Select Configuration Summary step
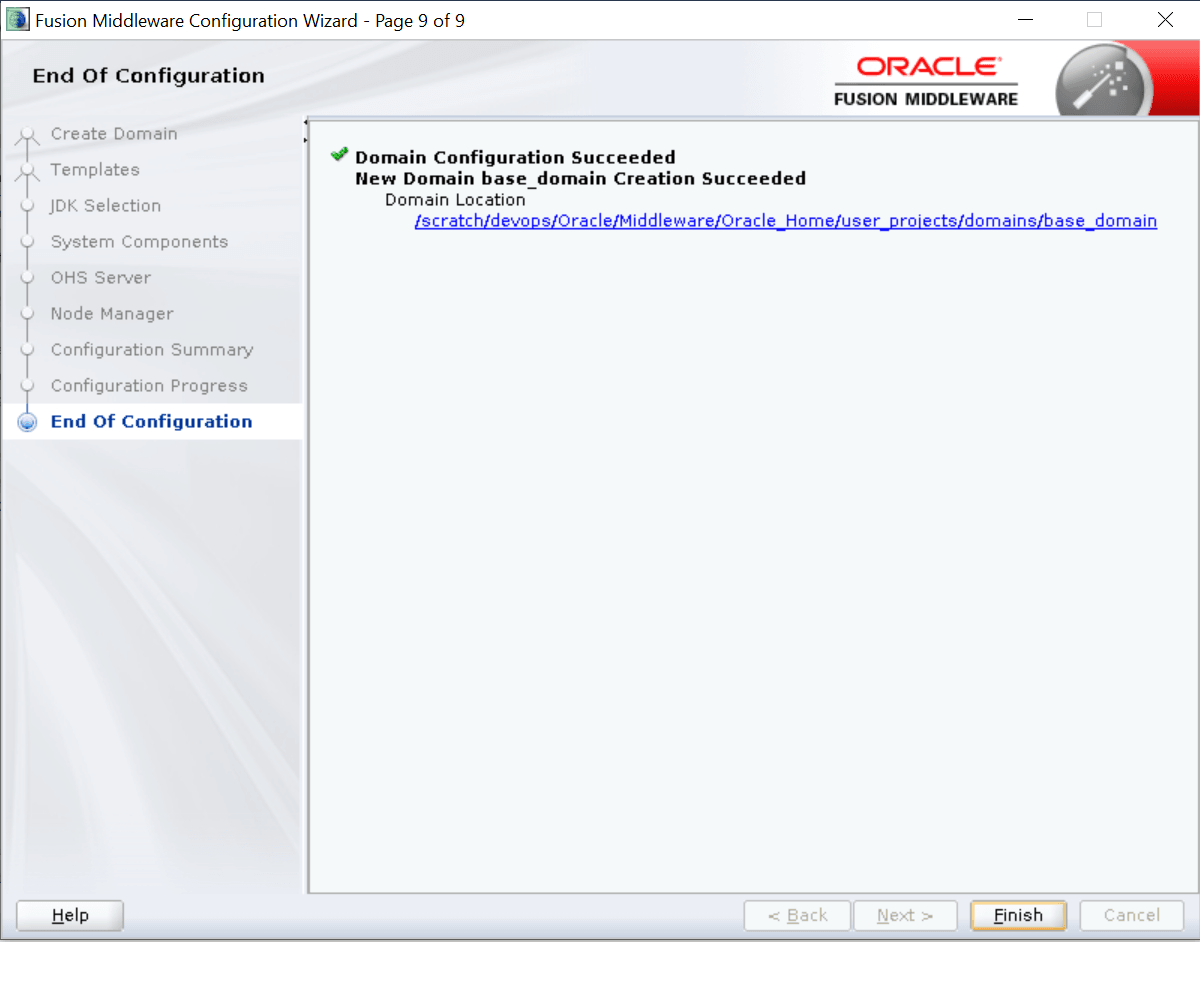1202x982 pixels. pyautogui.click(x=152, y=350)
